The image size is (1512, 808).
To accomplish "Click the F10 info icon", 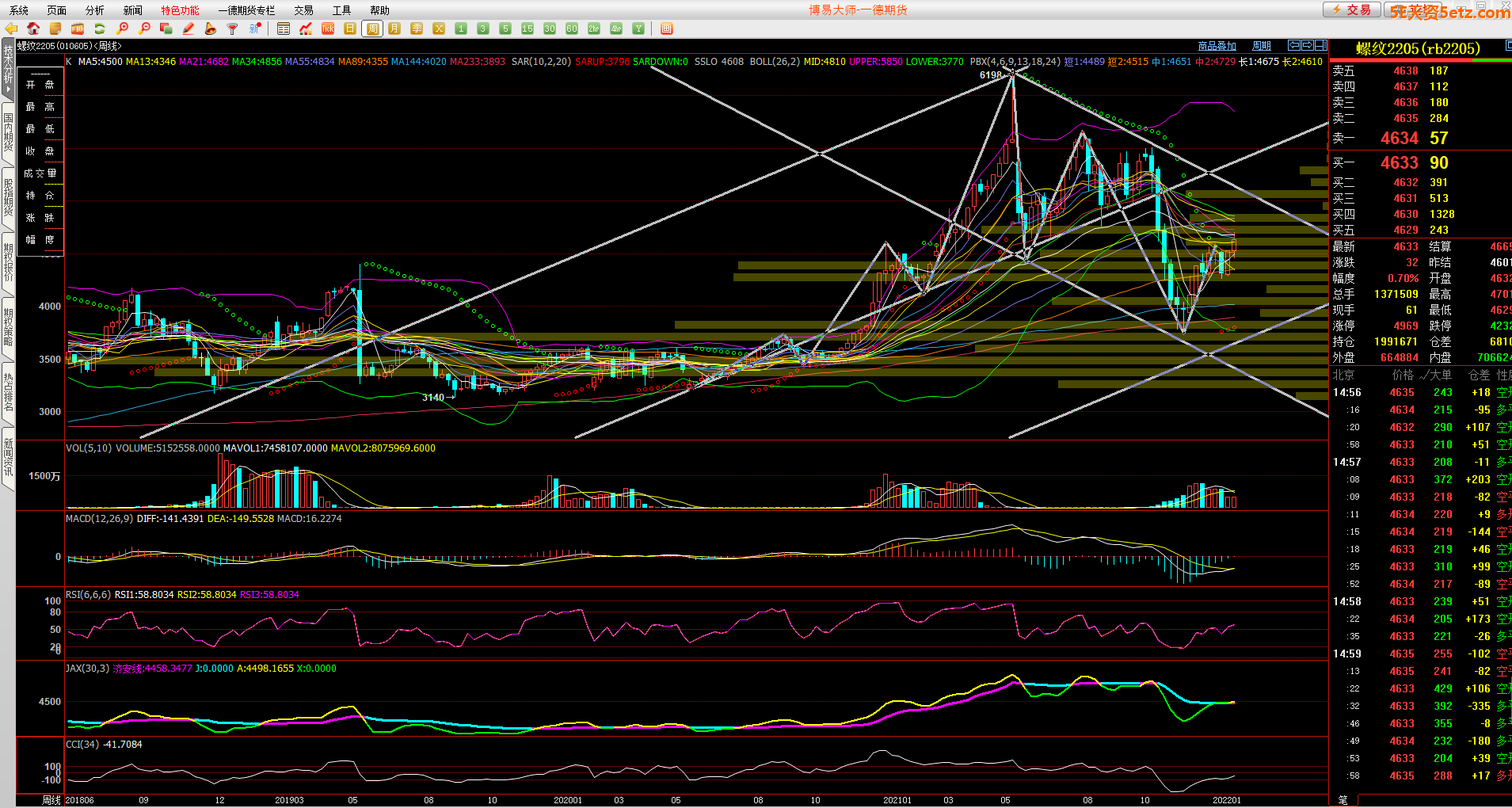I will [78, 29].
